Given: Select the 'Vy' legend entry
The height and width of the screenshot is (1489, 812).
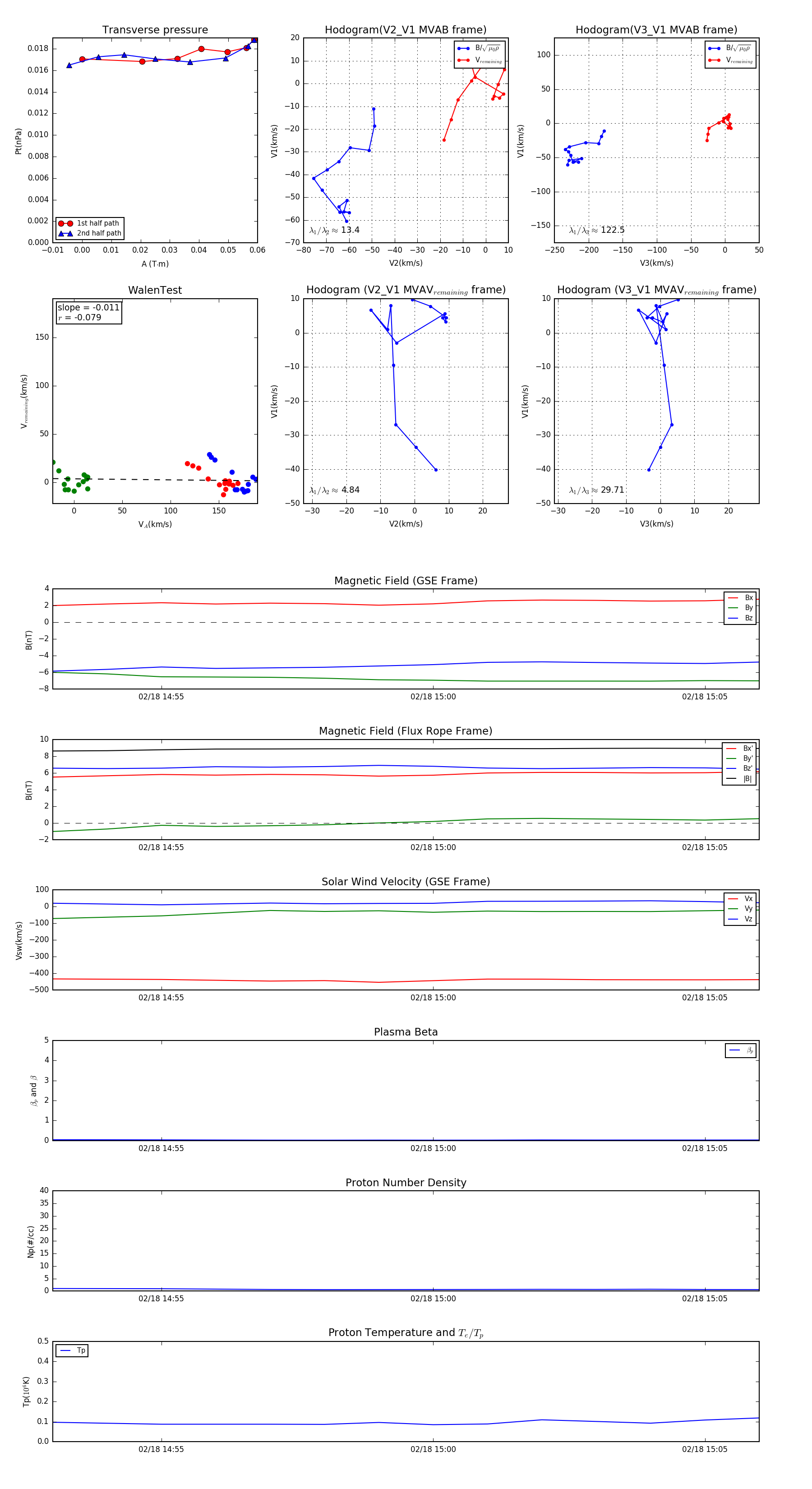Looking at the screenshot, I should tap(740, 909).
